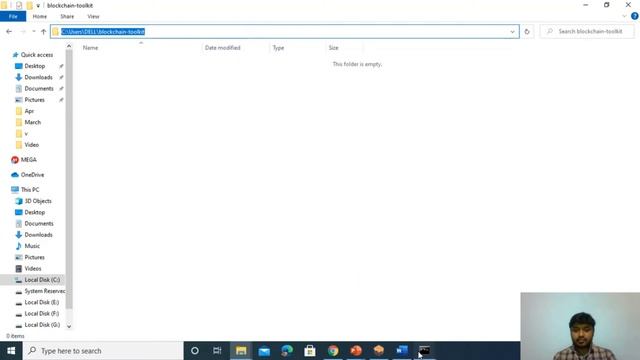
Task: Click navigation pane scrollbar up arrow
Action: (x=69, y=46)
